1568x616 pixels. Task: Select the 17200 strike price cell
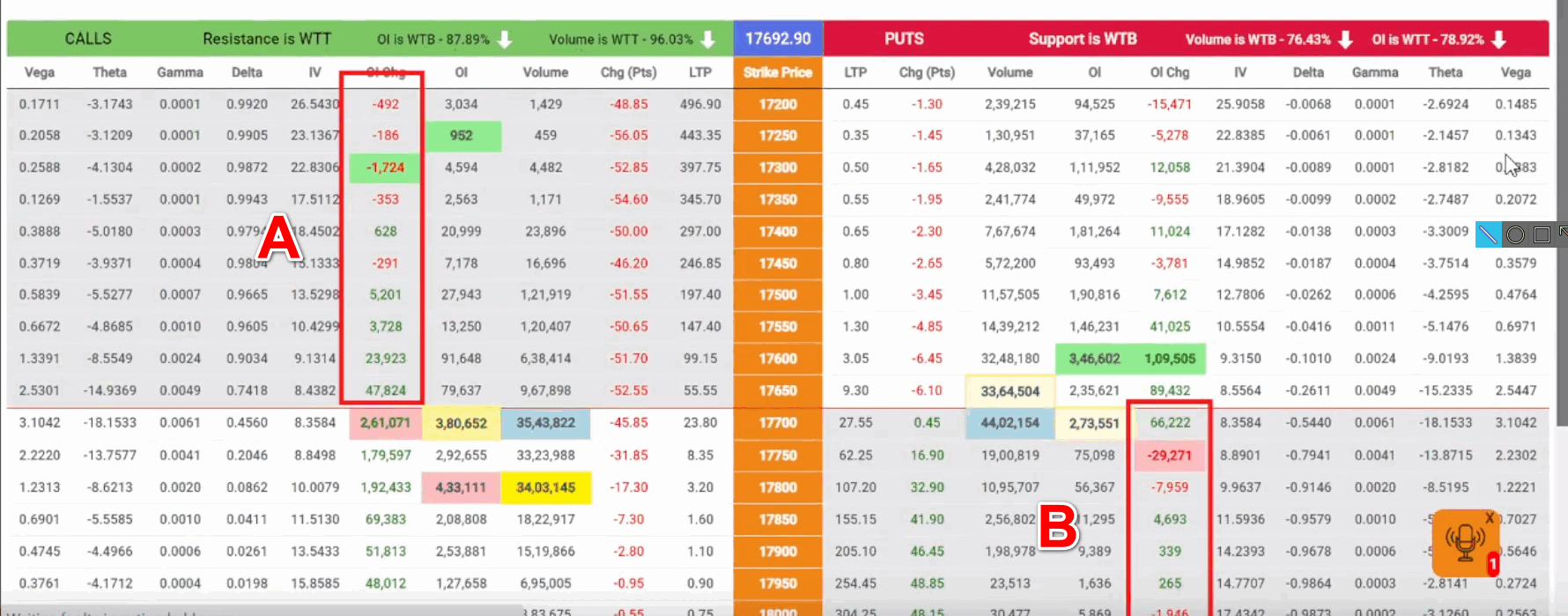(778, 104)
